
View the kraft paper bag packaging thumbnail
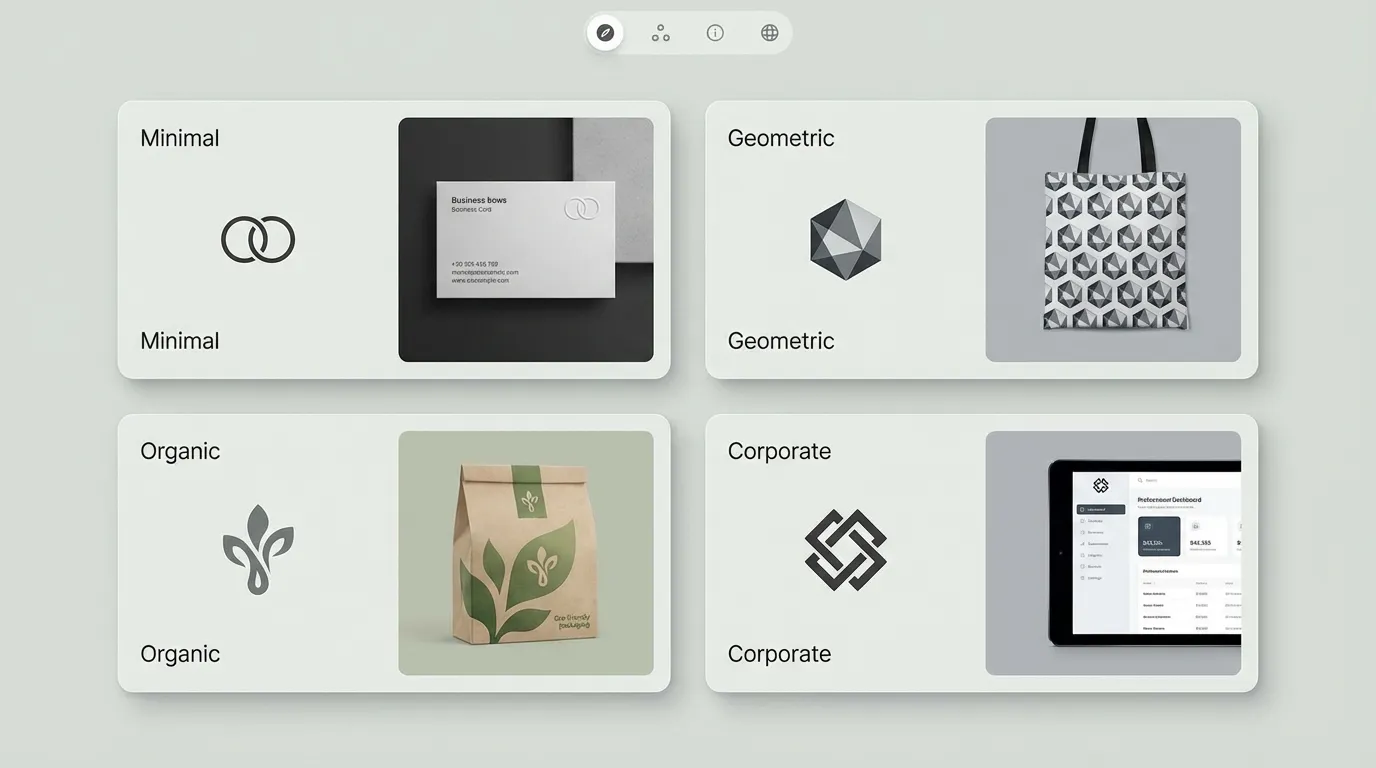point(525,553)
